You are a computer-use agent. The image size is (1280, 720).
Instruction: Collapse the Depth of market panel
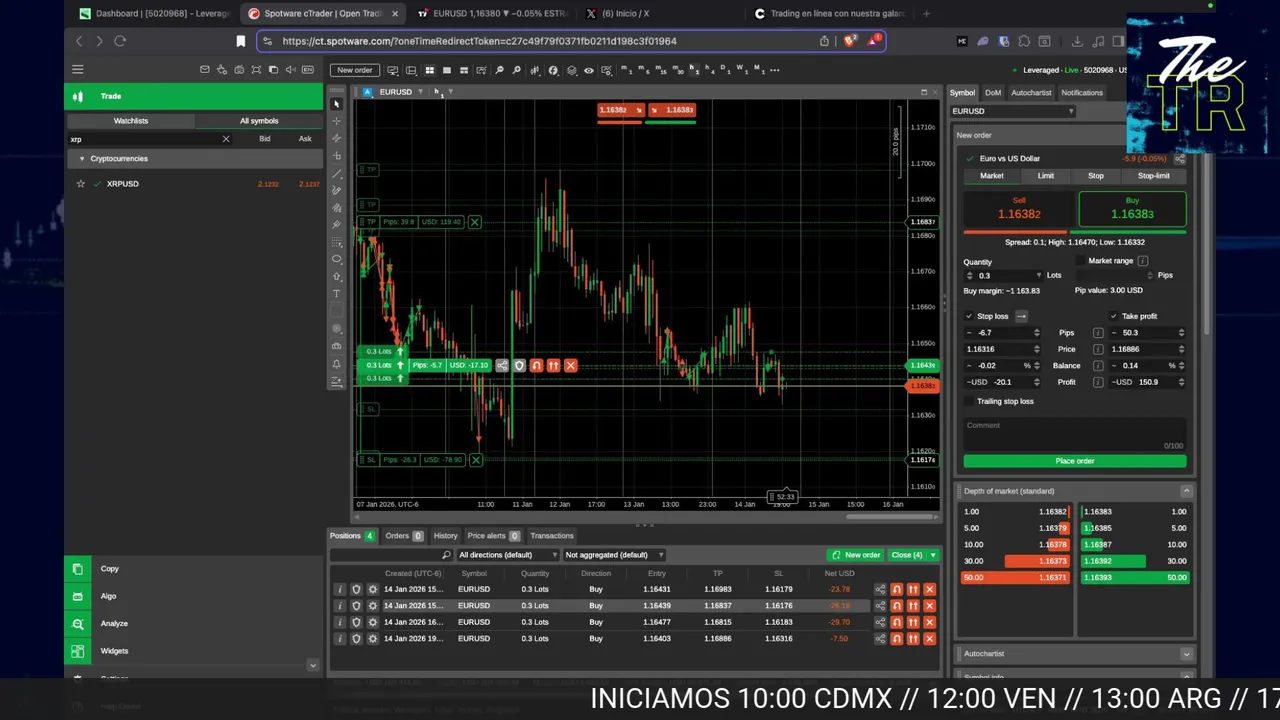pos(1186,491)
